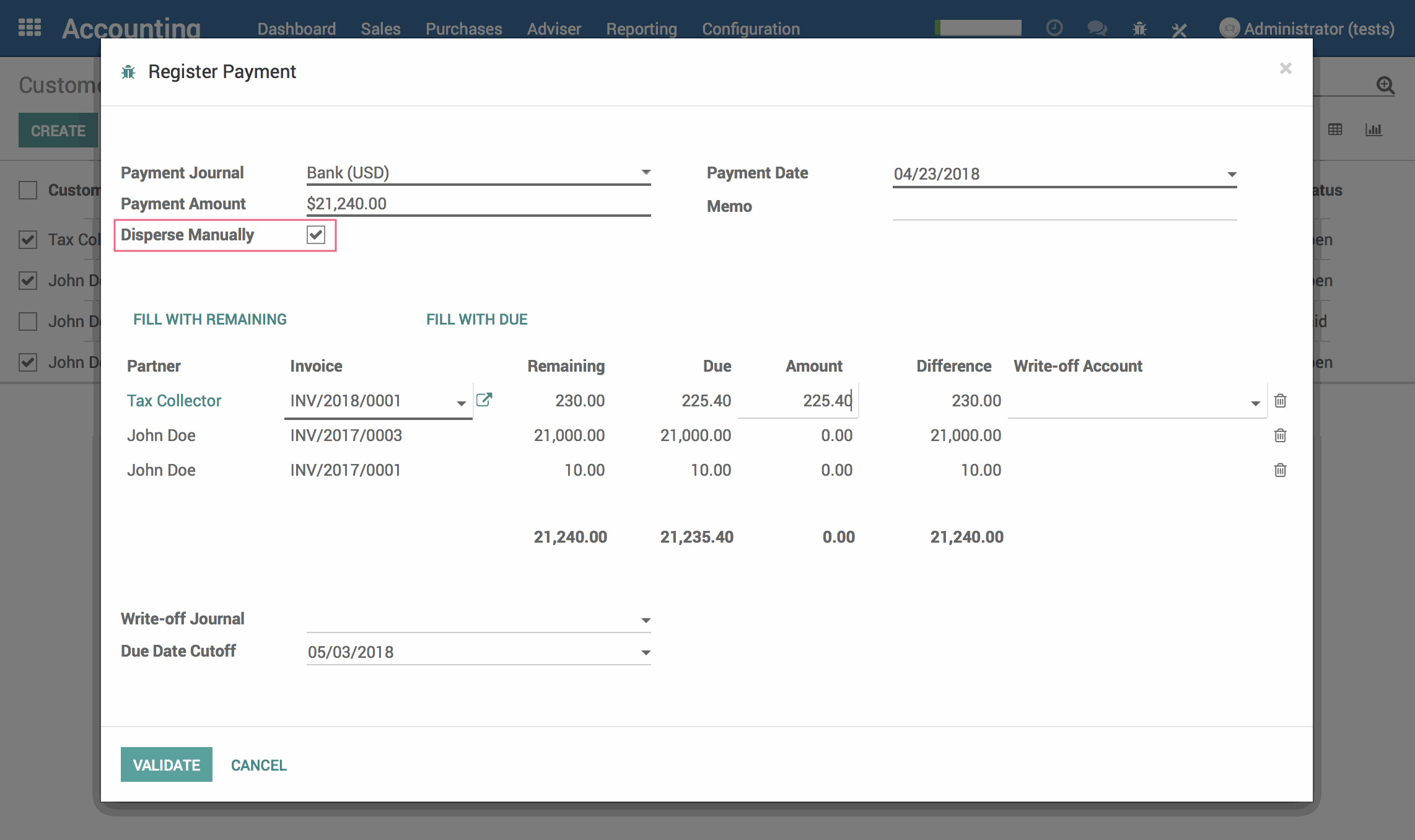Click the Amount column header
The height and width of the screenshot is (840, 1415).
tap(814, 366)
